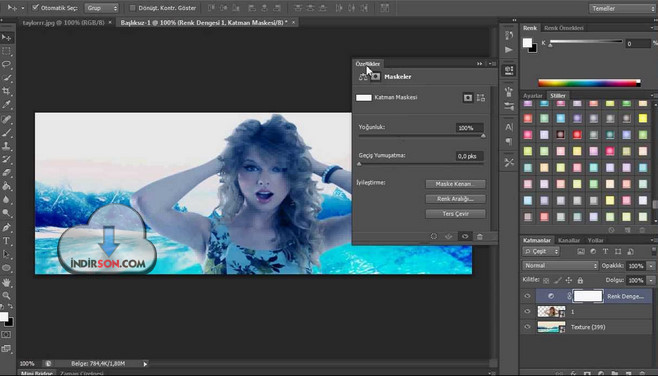Switch to taylorrr.jpg document tab

tap(63, 23)
